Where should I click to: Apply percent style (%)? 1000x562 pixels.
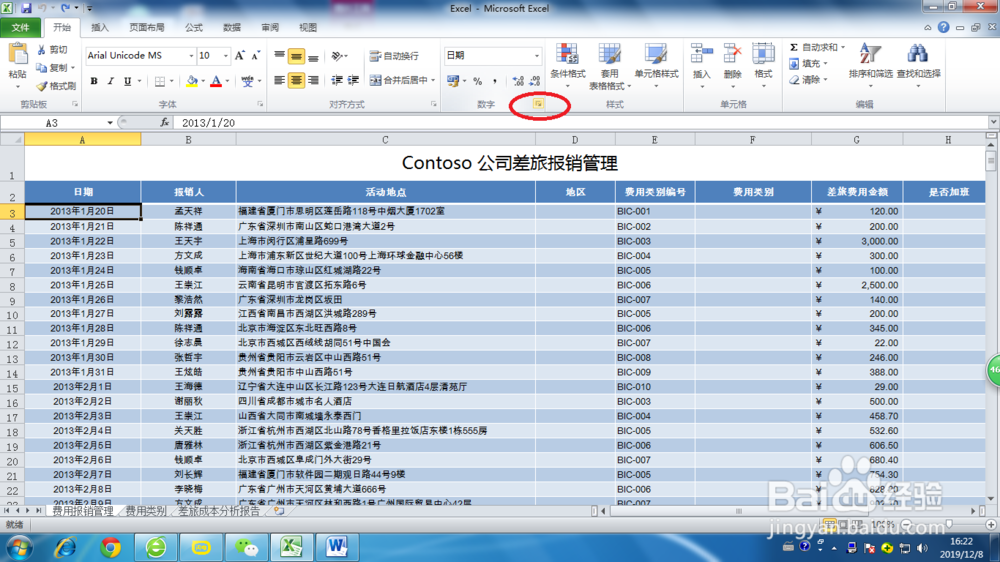click(477, 81)
